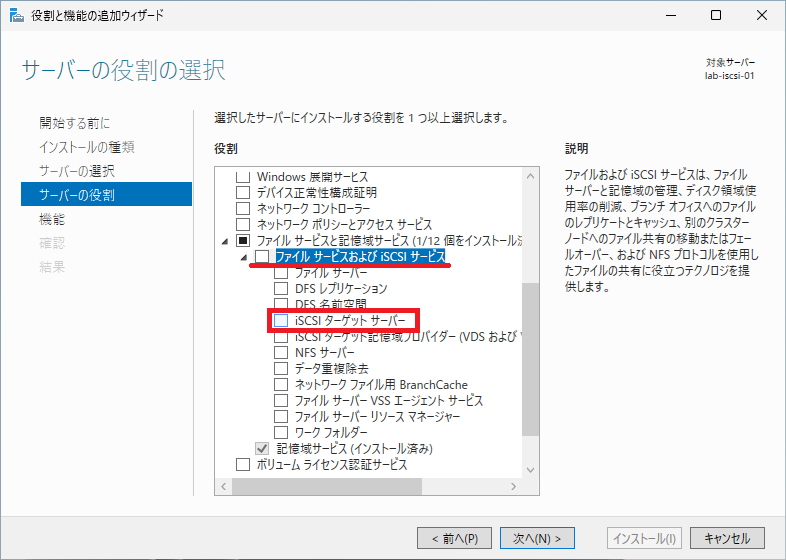Viewport: 786px width, 560px height.
Task: Select NFS サーバー row text
Action: 325,352
